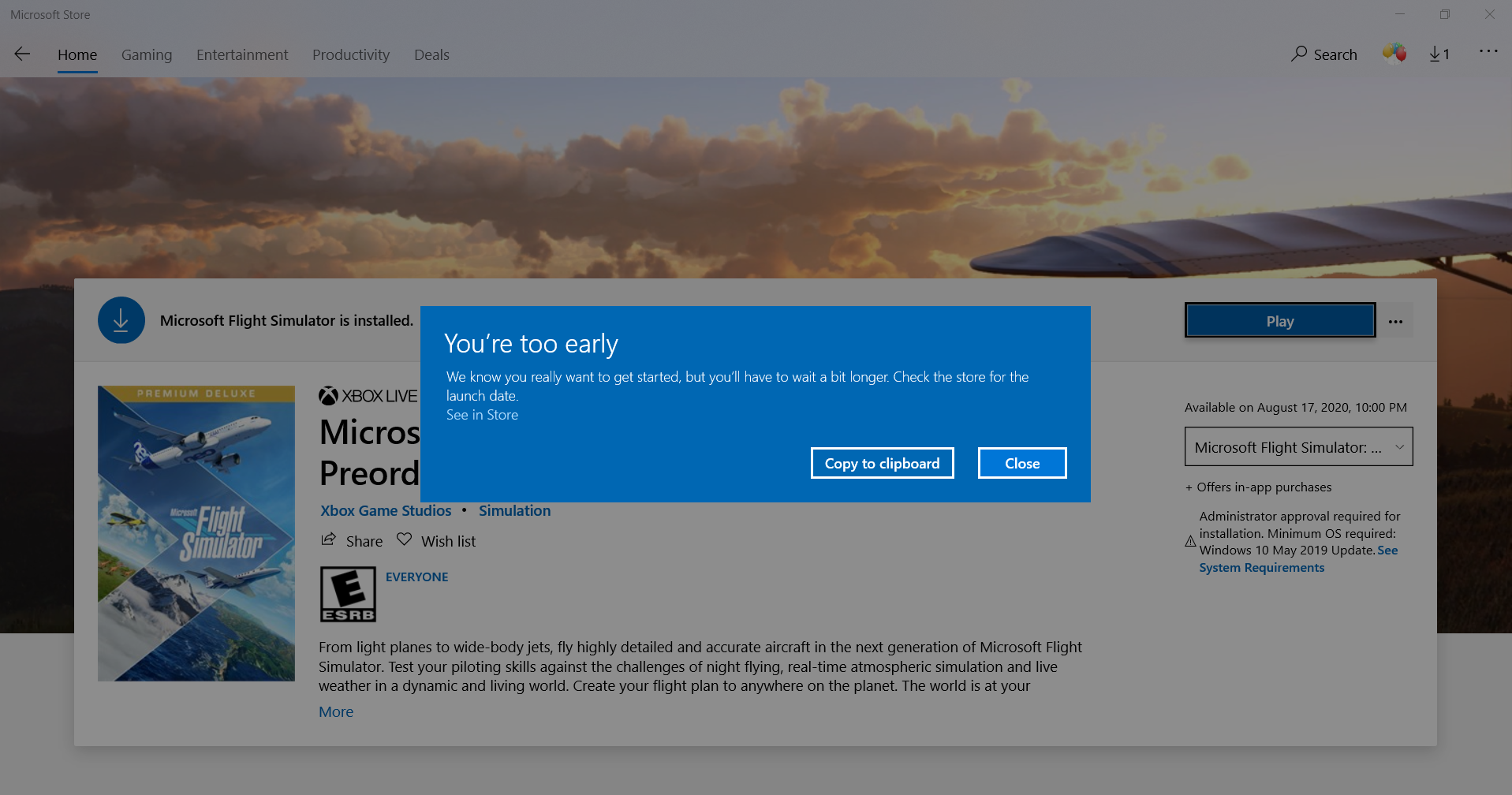Click the user profile avatar
Screen dimensions: 1512x795
tap(1394, 53)
